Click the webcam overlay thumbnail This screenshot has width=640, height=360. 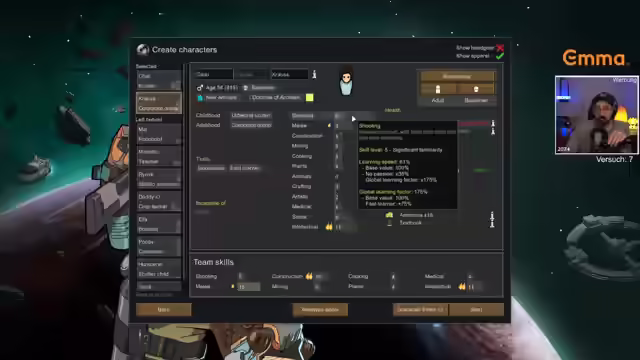tap(596, 115)
